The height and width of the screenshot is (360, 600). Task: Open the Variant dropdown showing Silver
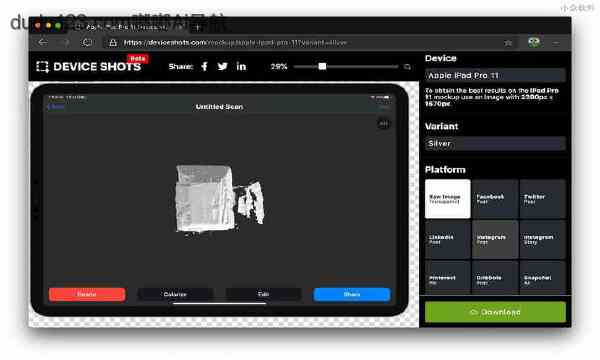pyautogui.click(x=495, y=143)
